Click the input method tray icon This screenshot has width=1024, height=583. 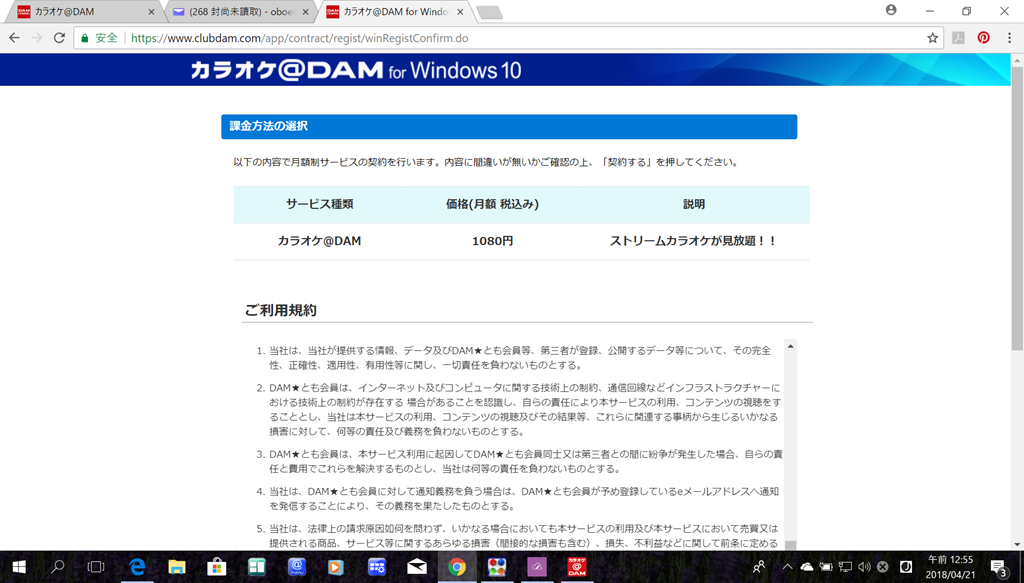click(x=906, y=567)
